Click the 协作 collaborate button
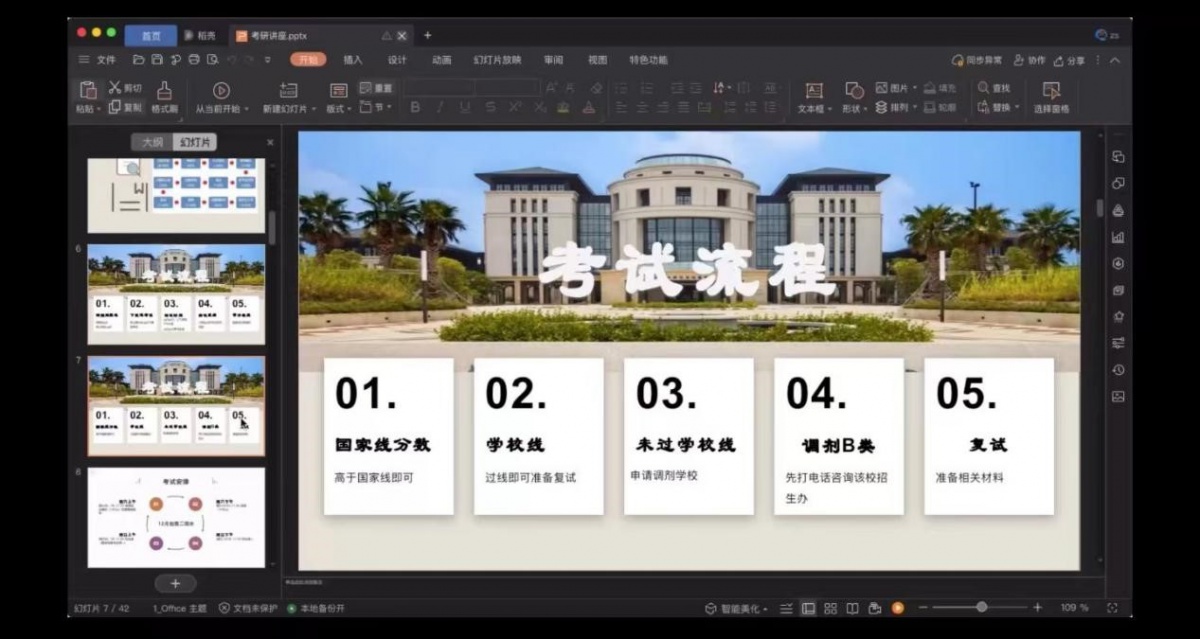Screen dimensions: 1200x639 (1028, 60)
